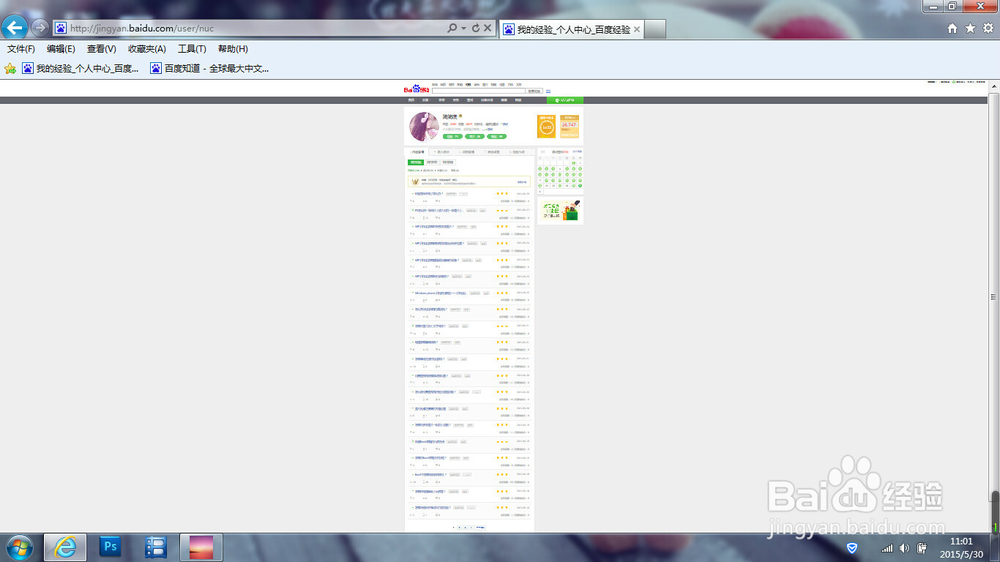Minimize the Internet Explorer window
The image size is (1000, 562).
pyautogui.click(x=934, y=6)
